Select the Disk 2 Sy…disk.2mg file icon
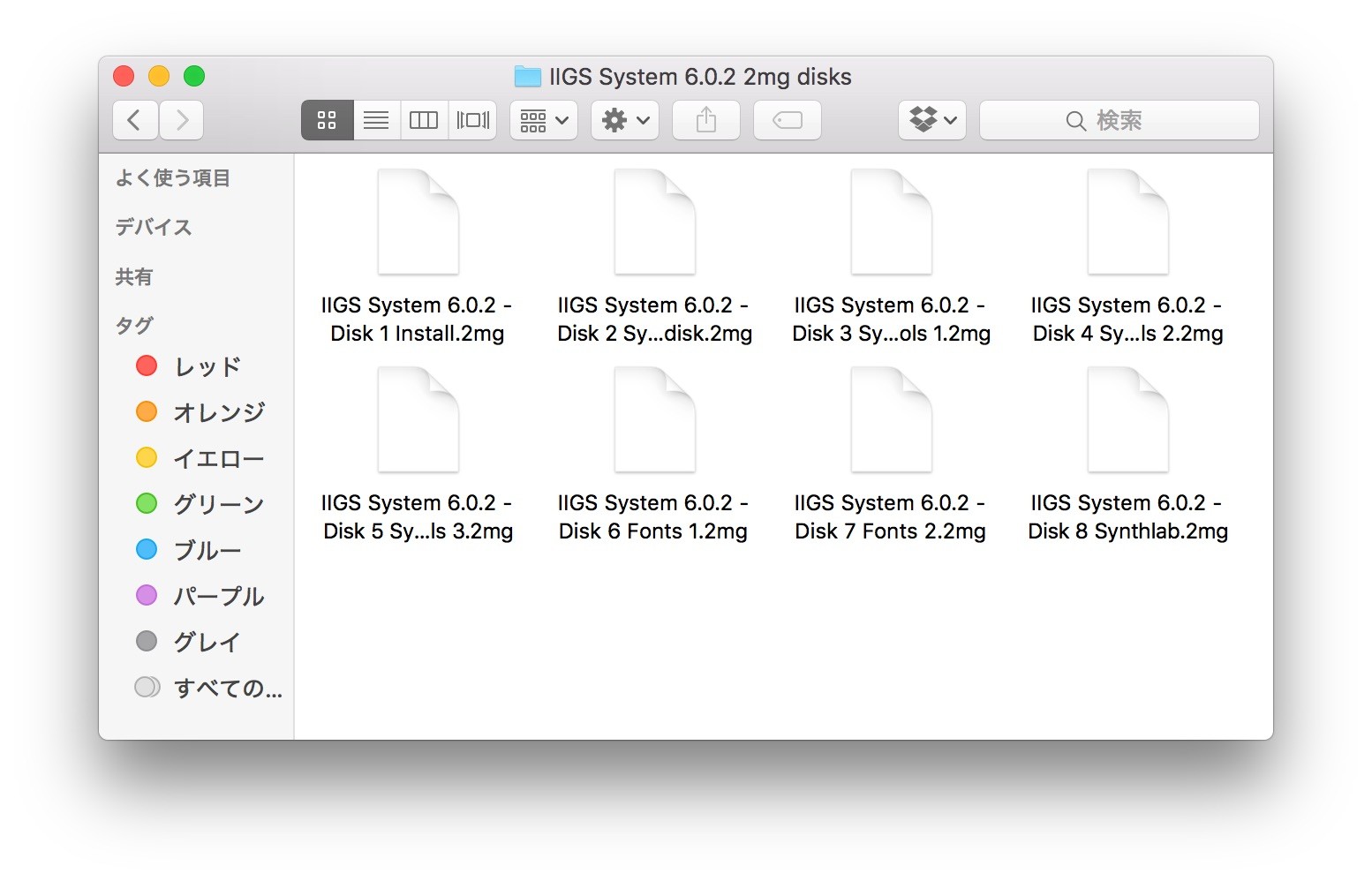Screen dimensions: 1372x881 [x=655, y=222]
